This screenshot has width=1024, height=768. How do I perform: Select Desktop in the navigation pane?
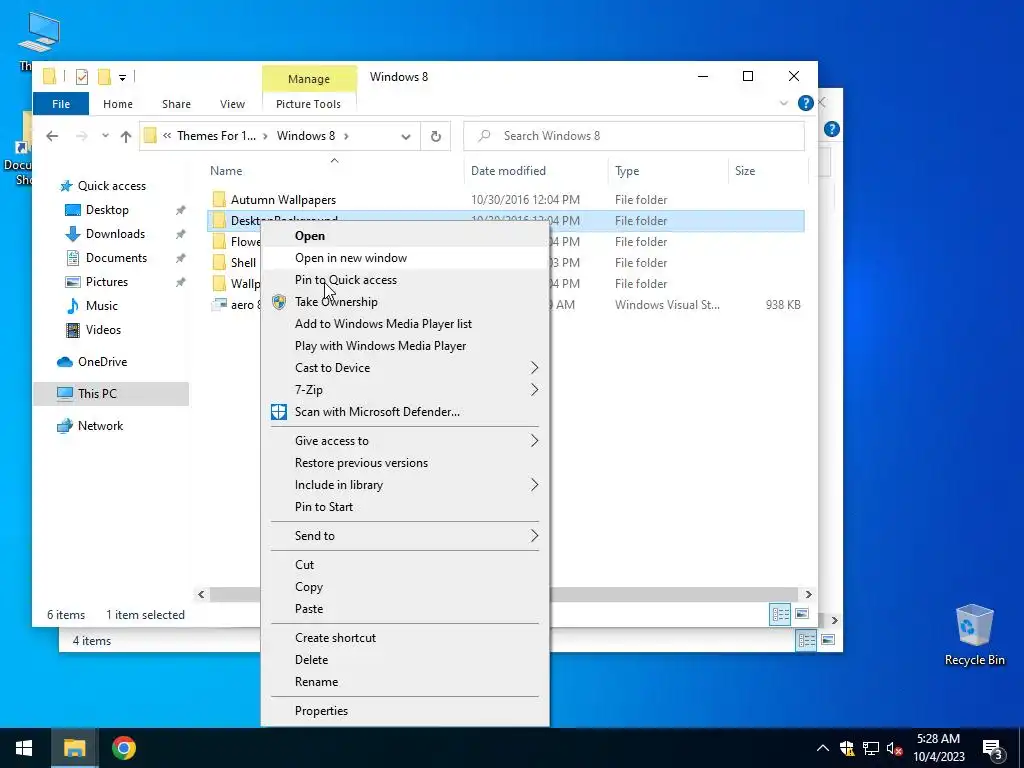coord(107,210)
